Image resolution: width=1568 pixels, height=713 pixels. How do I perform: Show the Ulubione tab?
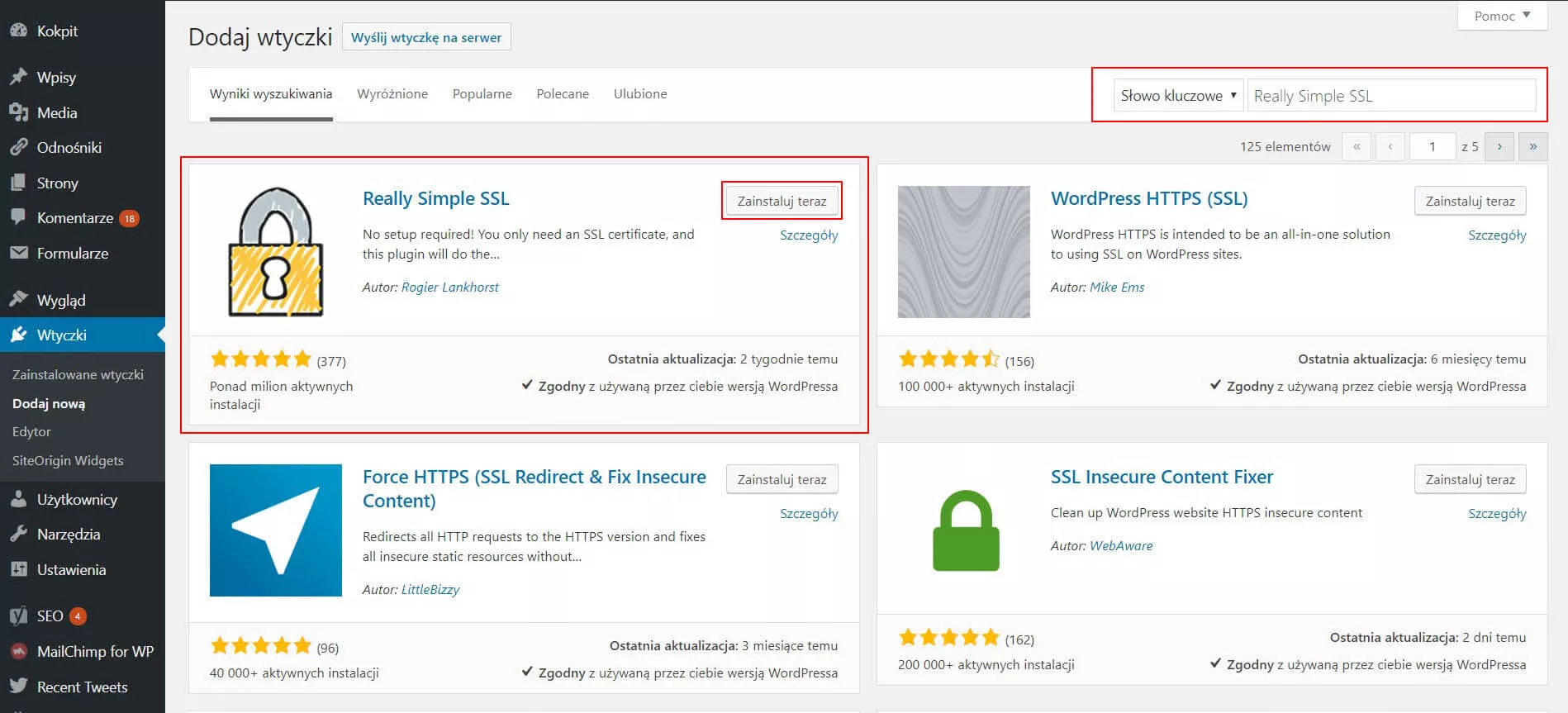click(x=640, y=94)
